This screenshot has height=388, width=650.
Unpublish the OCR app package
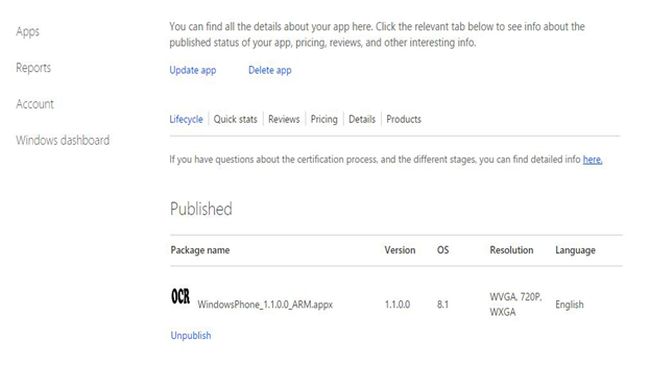pos(191,335)
